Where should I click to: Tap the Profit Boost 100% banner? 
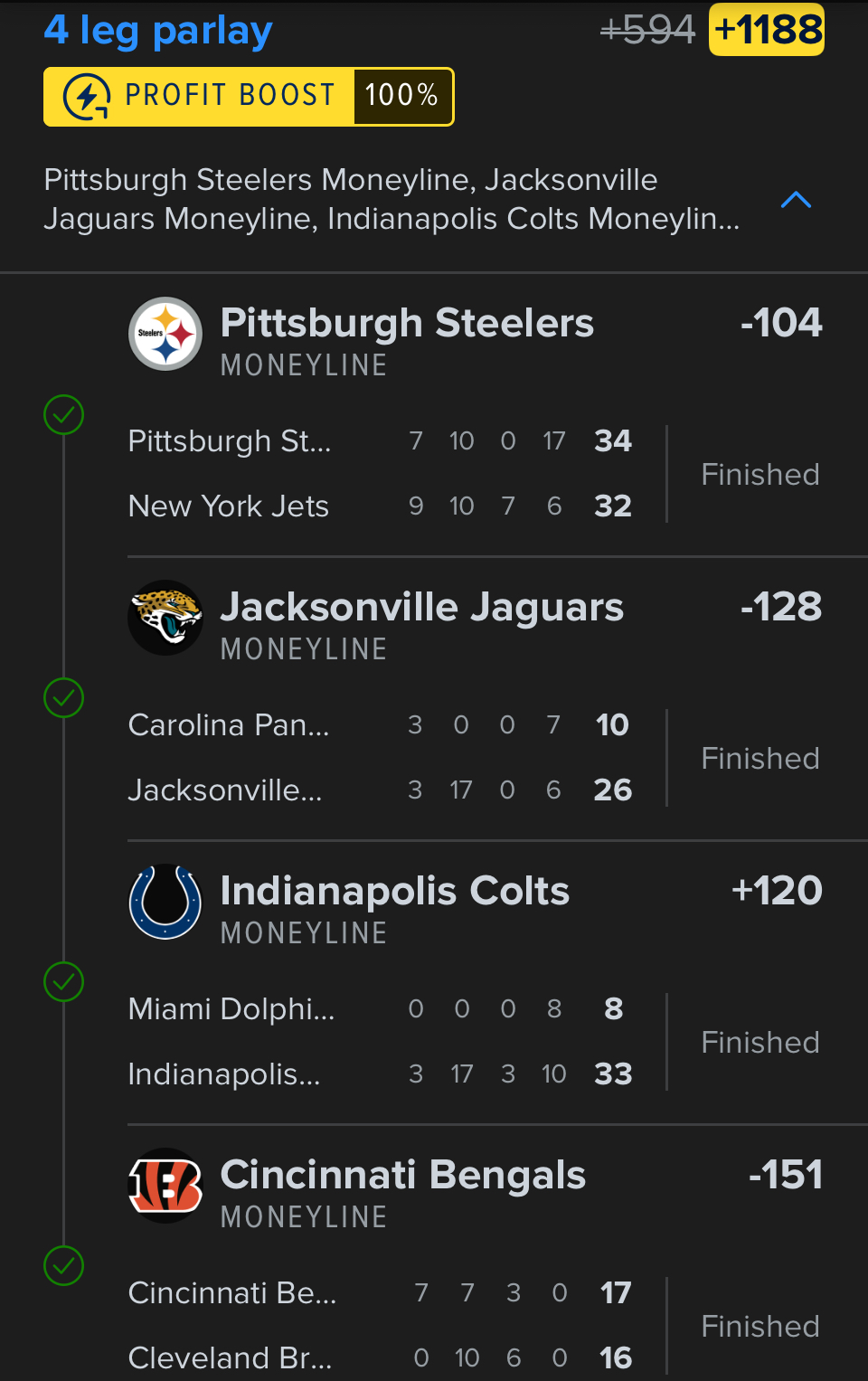[x=249, y=97]
